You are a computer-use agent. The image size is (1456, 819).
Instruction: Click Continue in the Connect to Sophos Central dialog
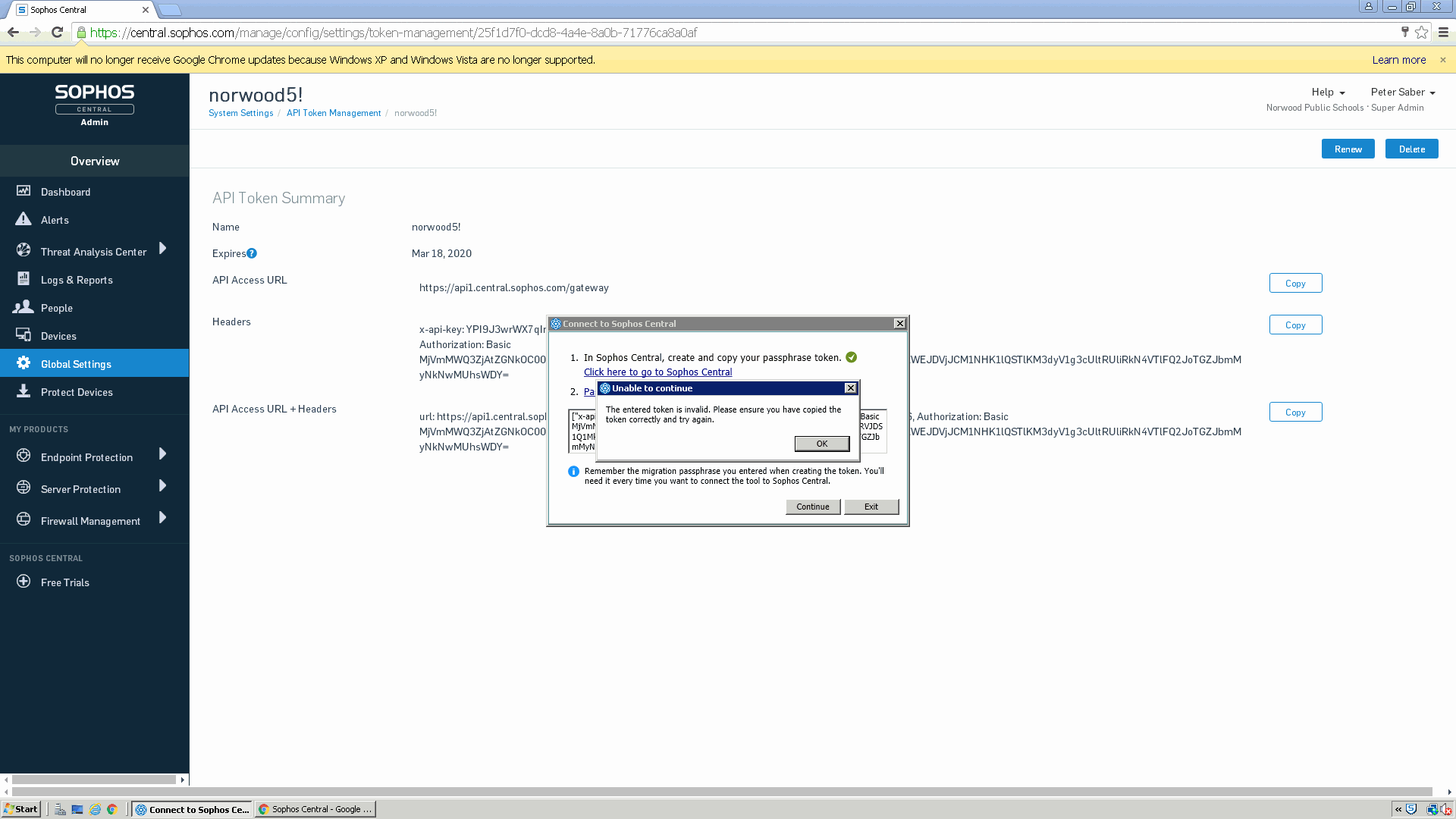[x=813, y=507]
